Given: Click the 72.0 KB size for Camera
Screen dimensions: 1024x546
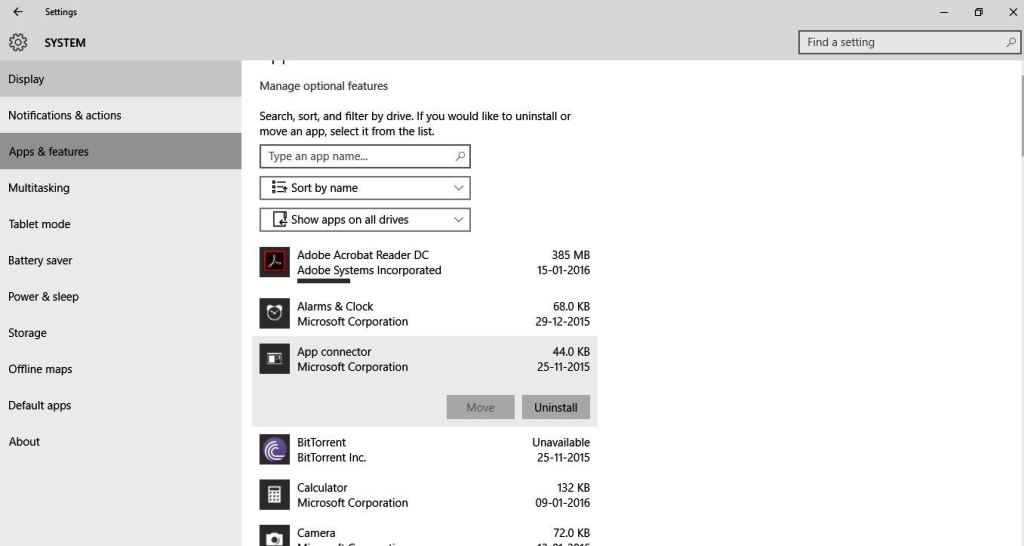Looking at the screenshot, I should 571,533.
